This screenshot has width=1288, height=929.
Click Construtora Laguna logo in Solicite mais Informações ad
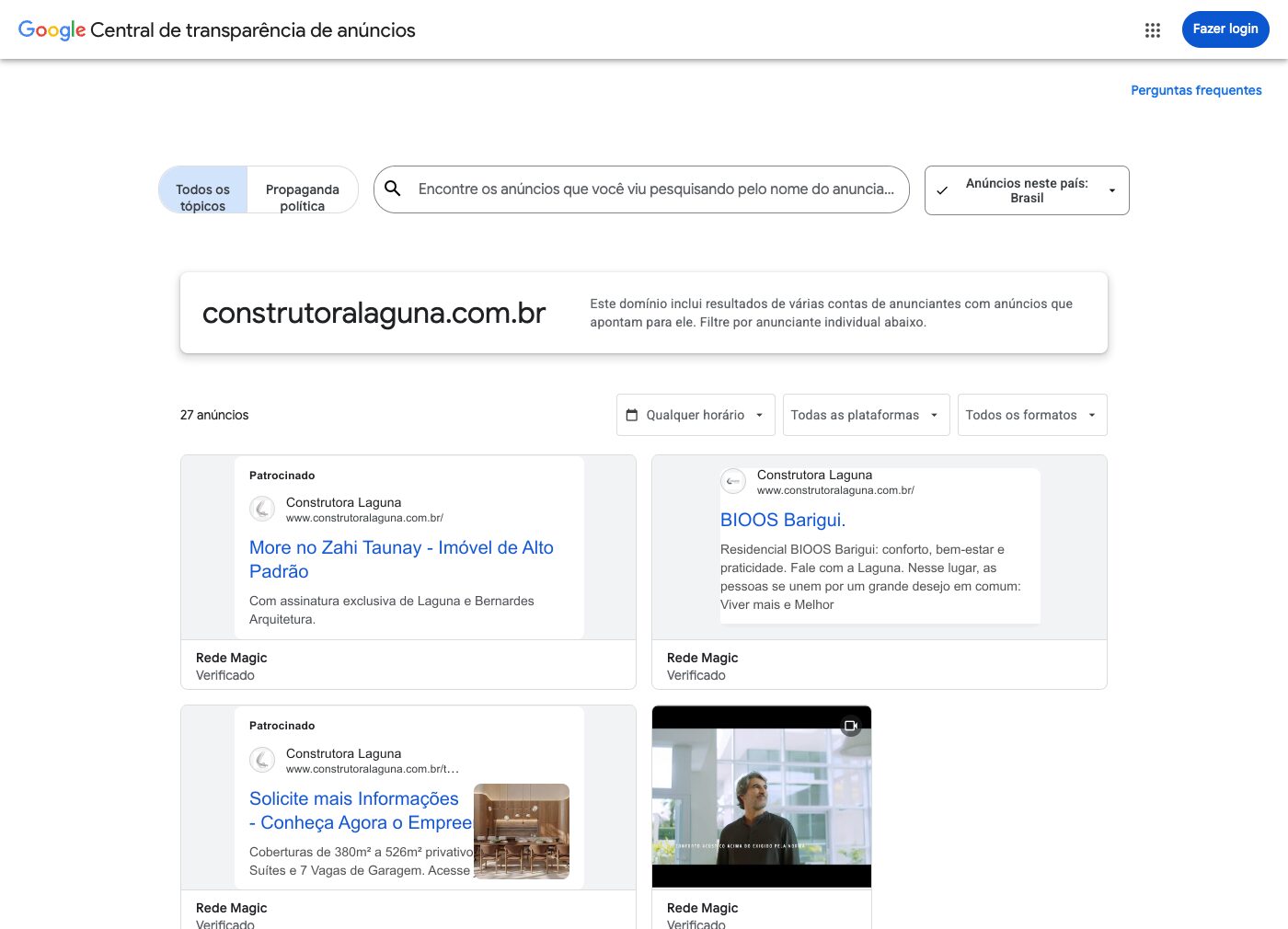[262, 760]
